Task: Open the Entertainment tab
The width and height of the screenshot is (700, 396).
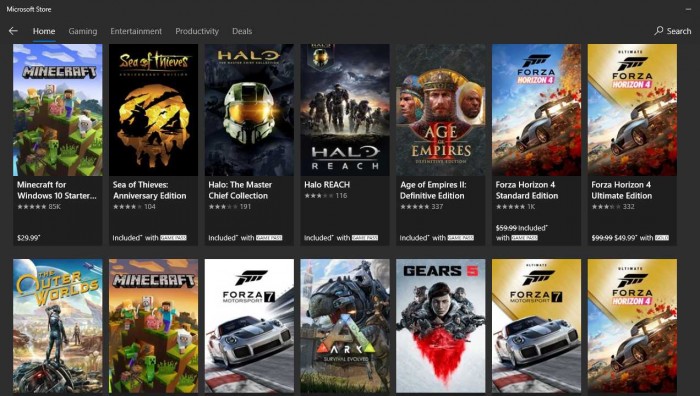Action: pyautogui.click(x=136, y=31)
